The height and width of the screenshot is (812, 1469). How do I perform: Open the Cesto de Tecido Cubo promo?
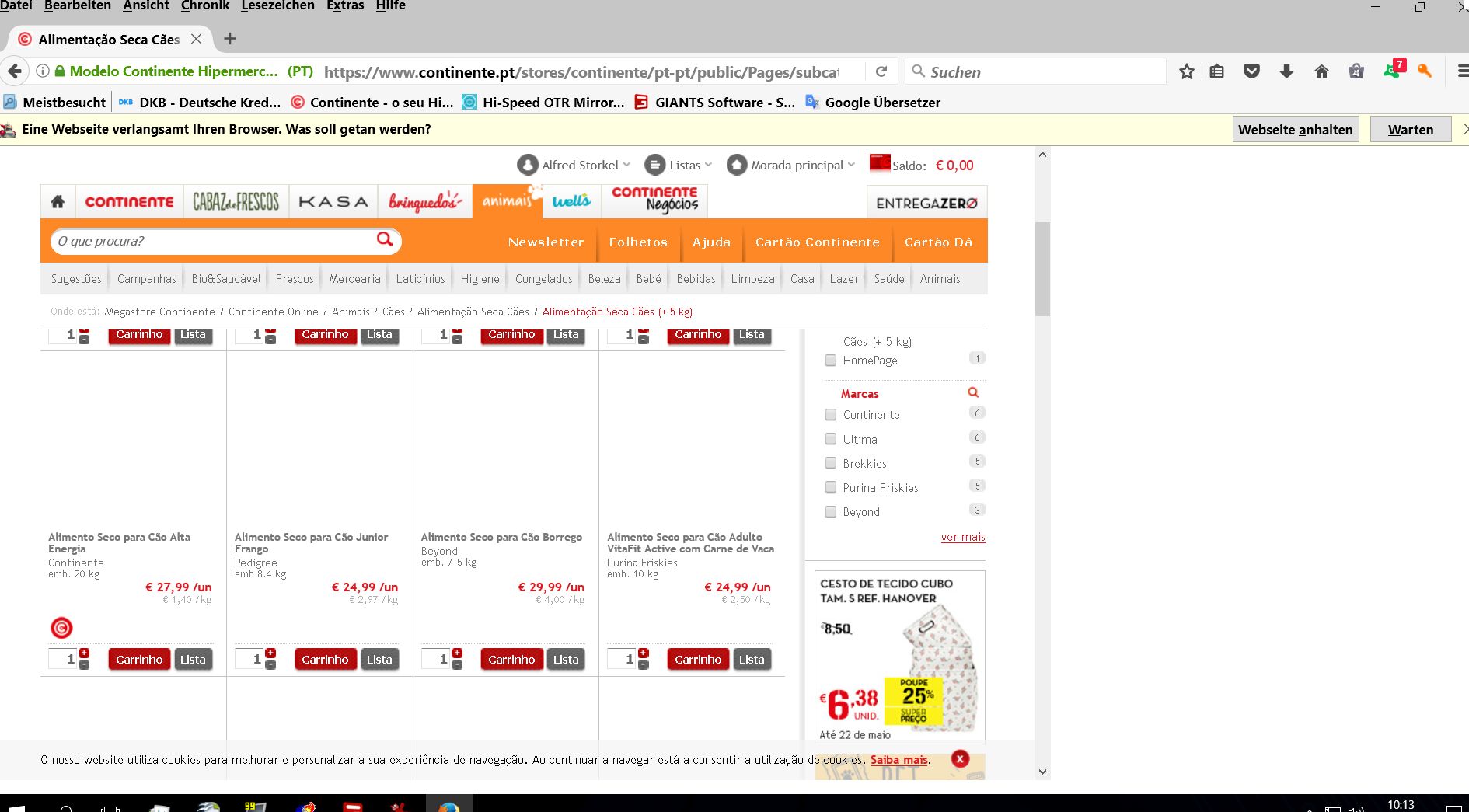[x=900, y=657]
